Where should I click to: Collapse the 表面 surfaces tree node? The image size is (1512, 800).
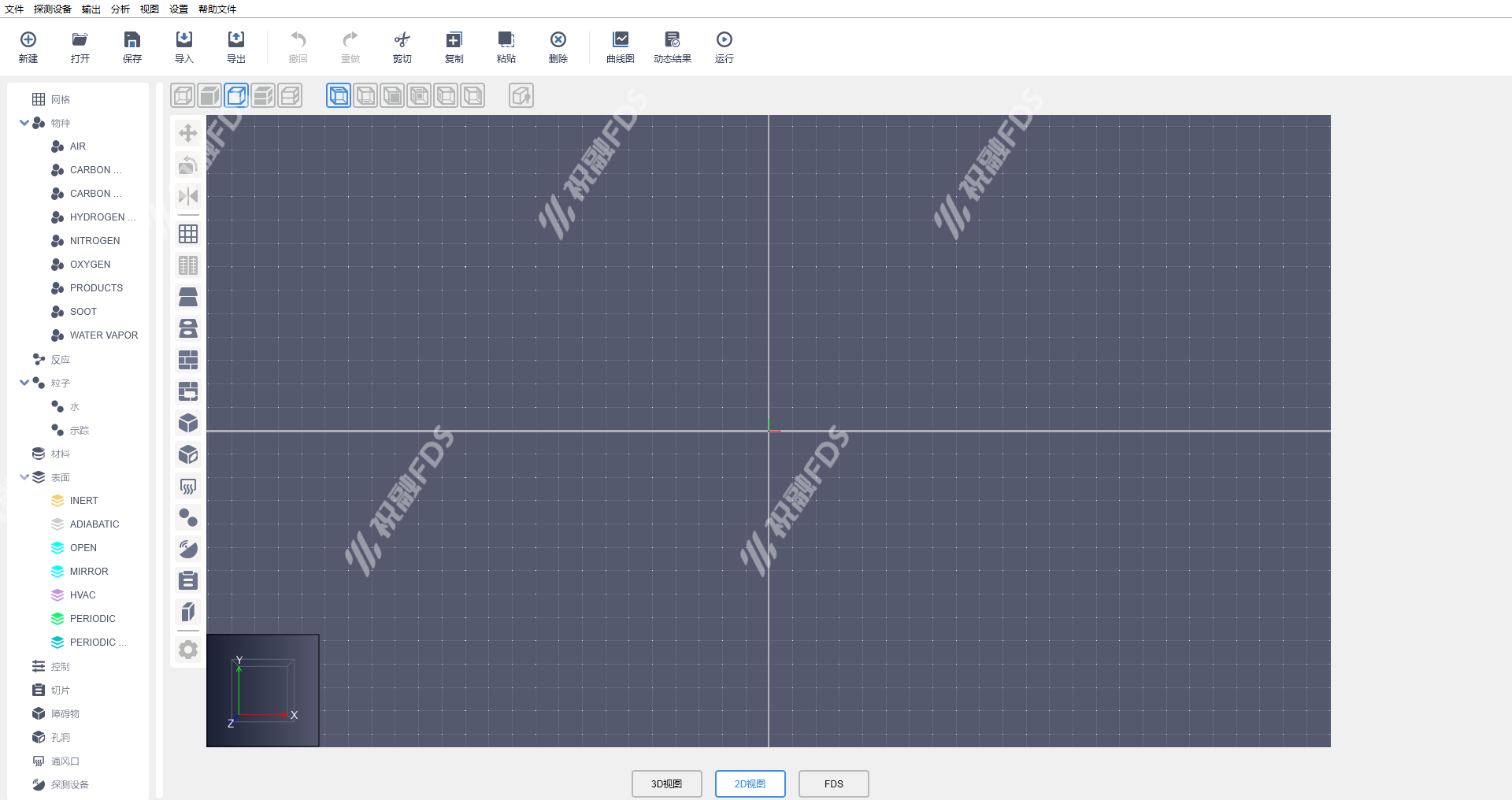[x=24, y=477]
